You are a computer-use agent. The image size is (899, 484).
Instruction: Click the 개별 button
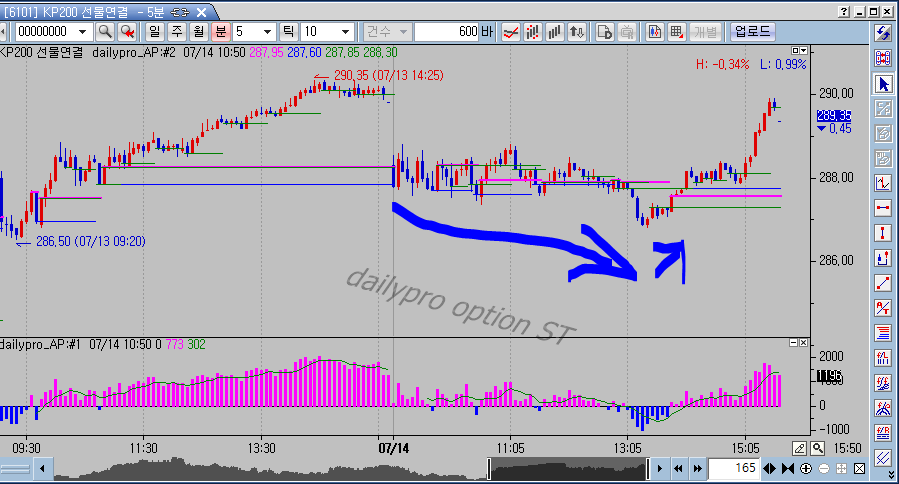(x=705, y=32)
